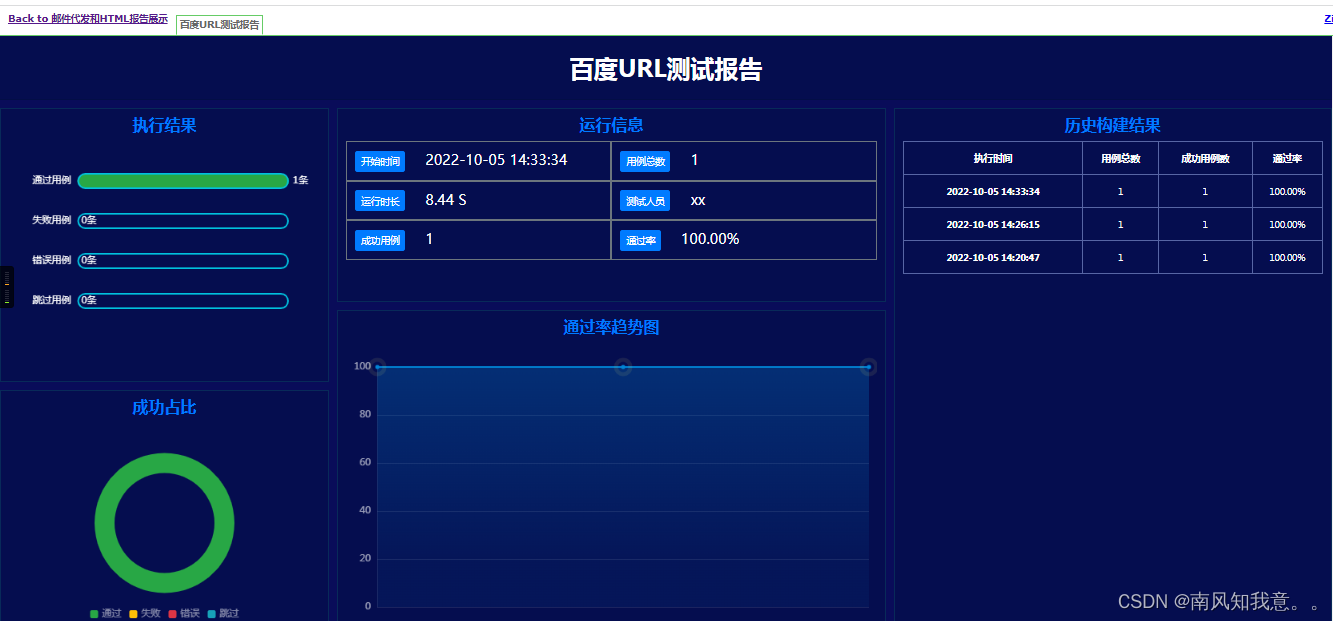Click the large 百度URL测试报告 page title

pos(666,69)
